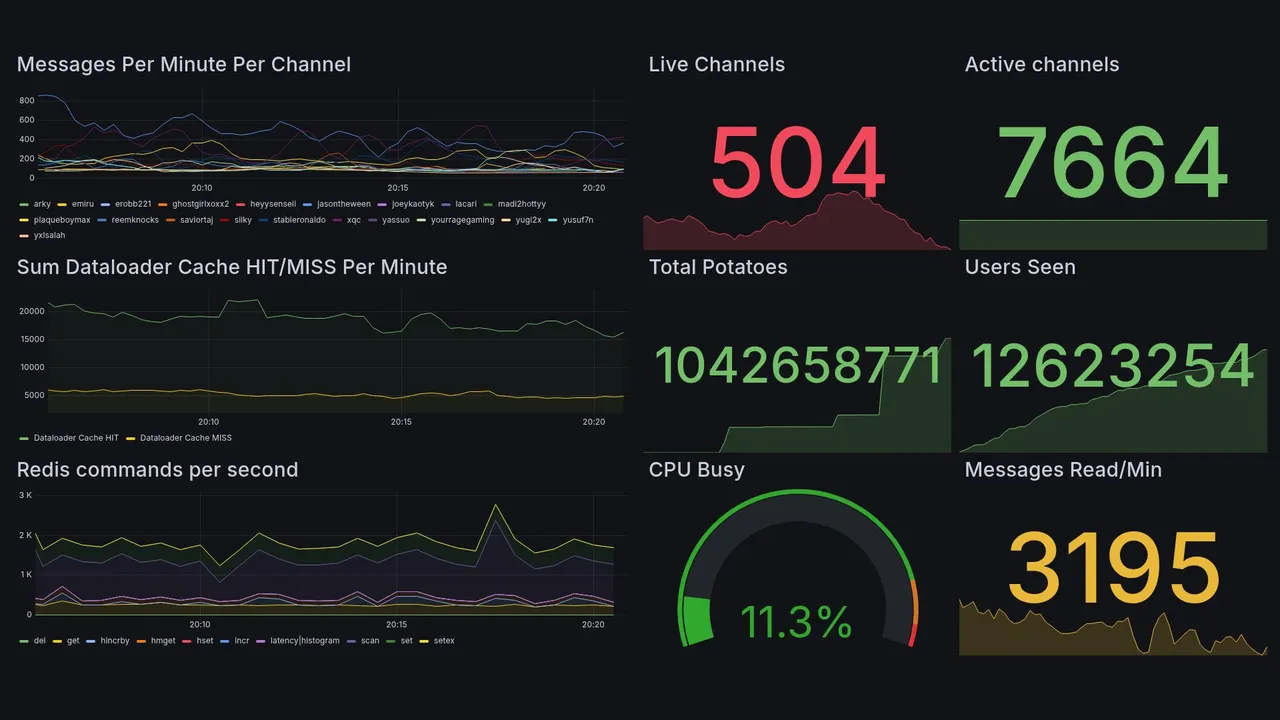Click the Active channels value 7664

pos(1113,163)
